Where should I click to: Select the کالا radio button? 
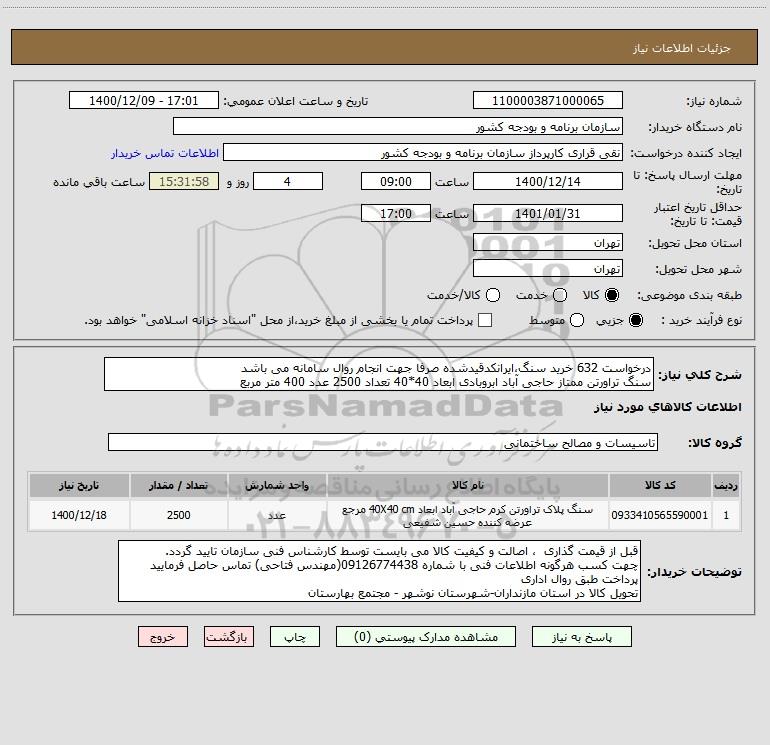pos(612,295)
